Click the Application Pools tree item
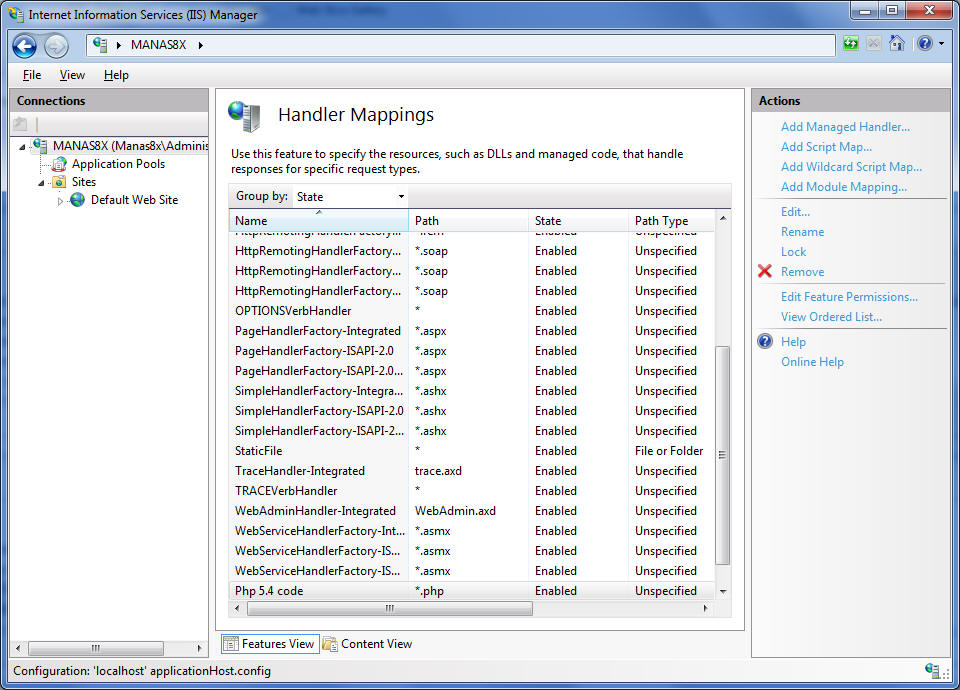Viewport: 960px width, 690px height. pos(118,164)
